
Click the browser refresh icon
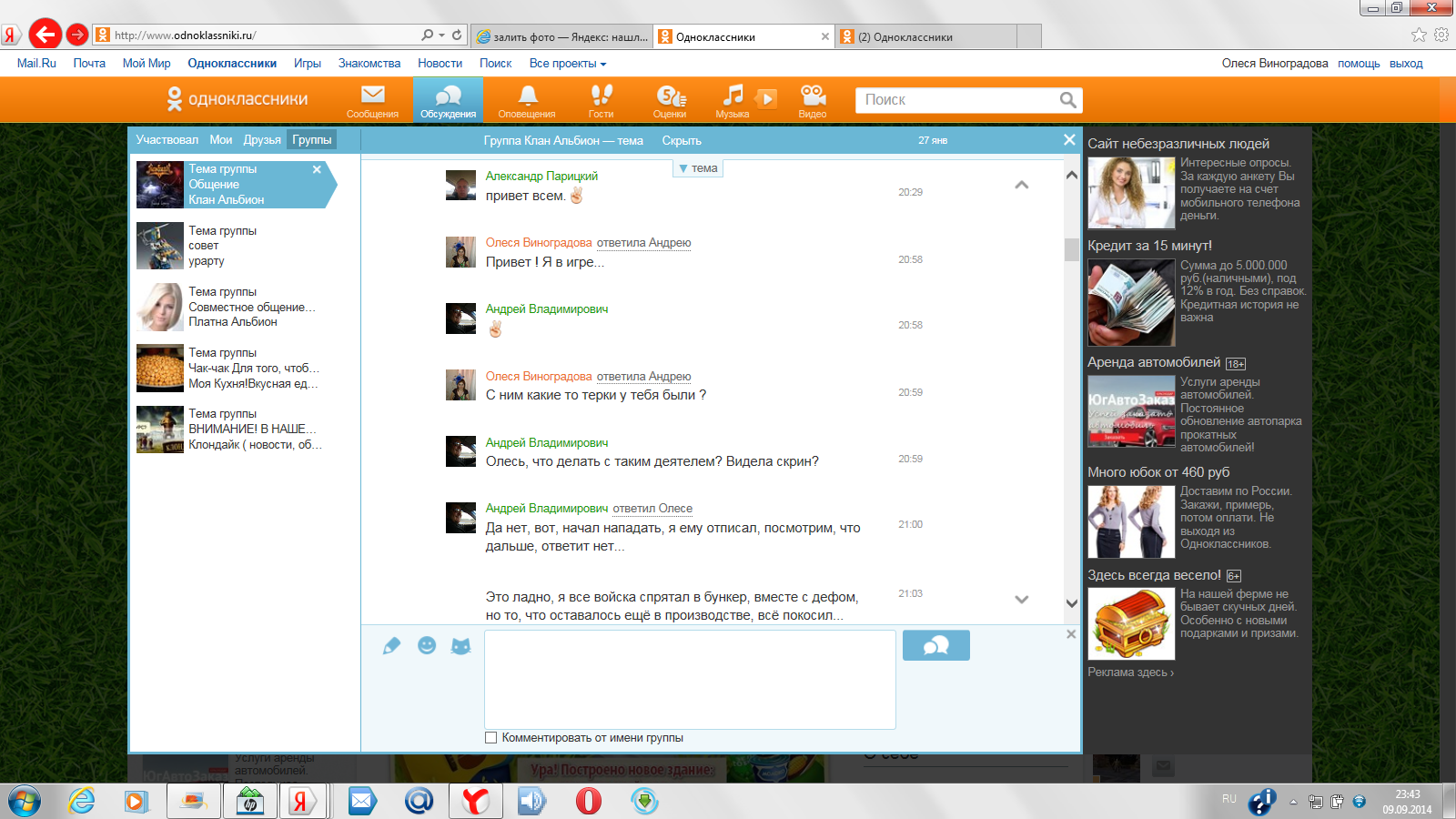457,35
